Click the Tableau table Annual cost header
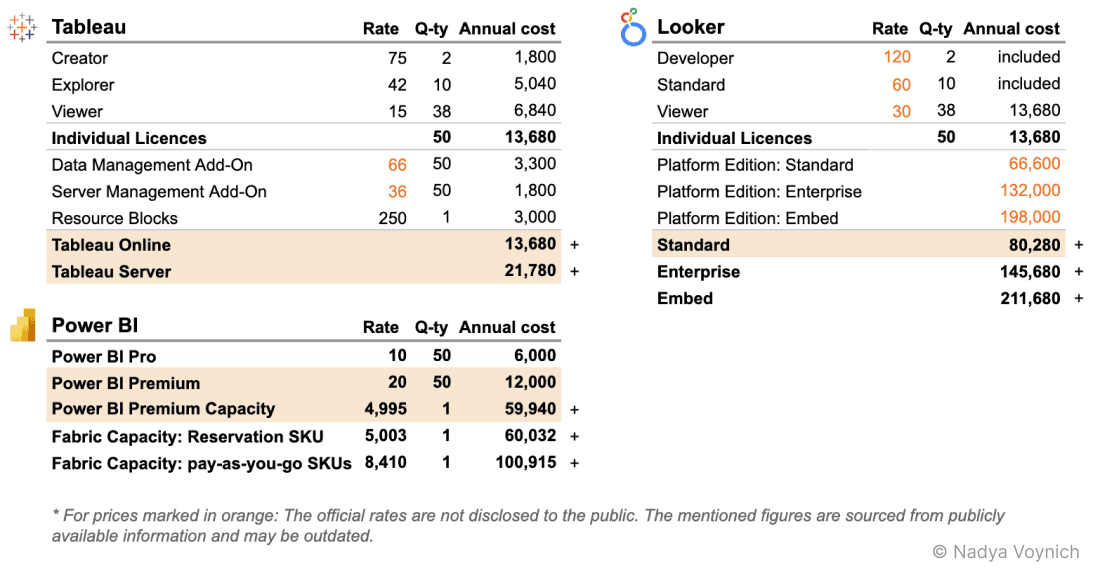Viewport: 1100px width, 580px height. point(507,29)
